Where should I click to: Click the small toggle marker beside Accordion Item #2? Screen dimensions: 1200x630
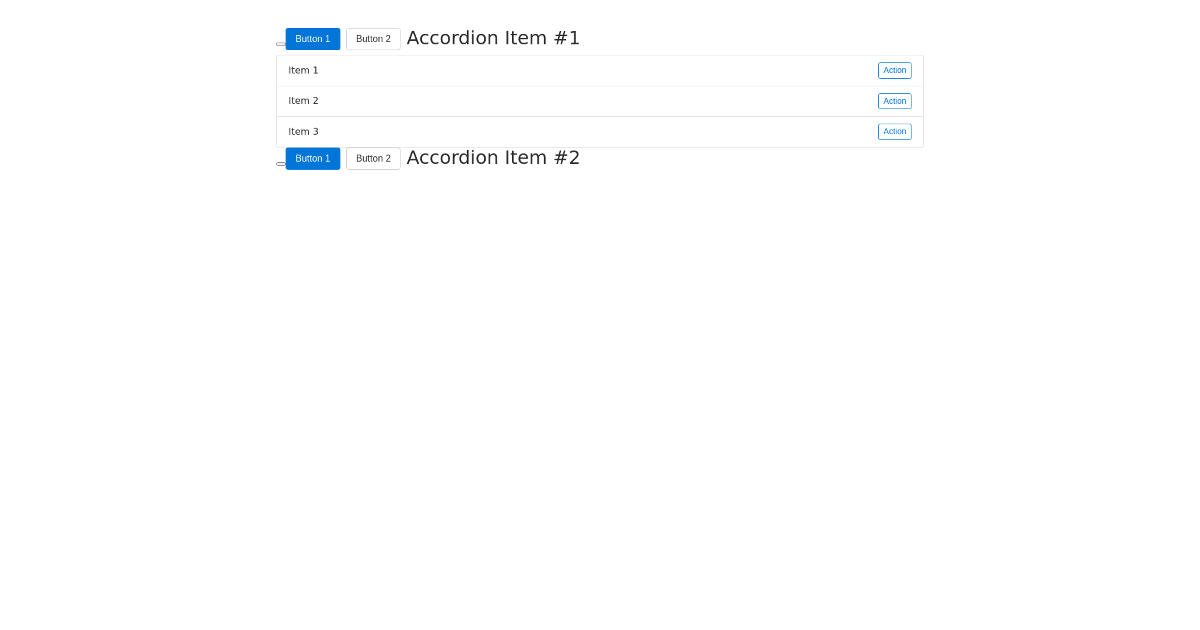point(281,164)
